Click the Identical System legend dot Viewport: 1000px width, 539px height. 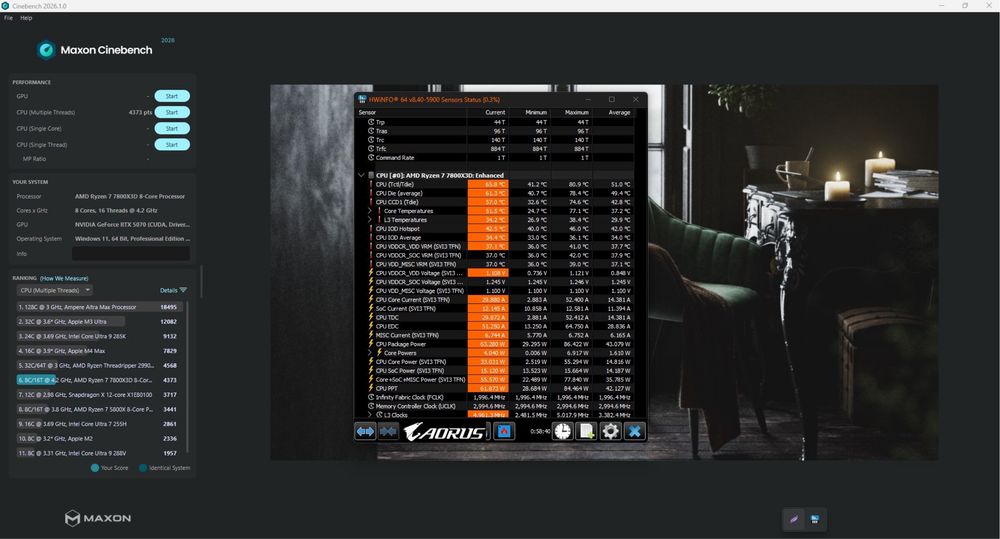coord(143,468)
